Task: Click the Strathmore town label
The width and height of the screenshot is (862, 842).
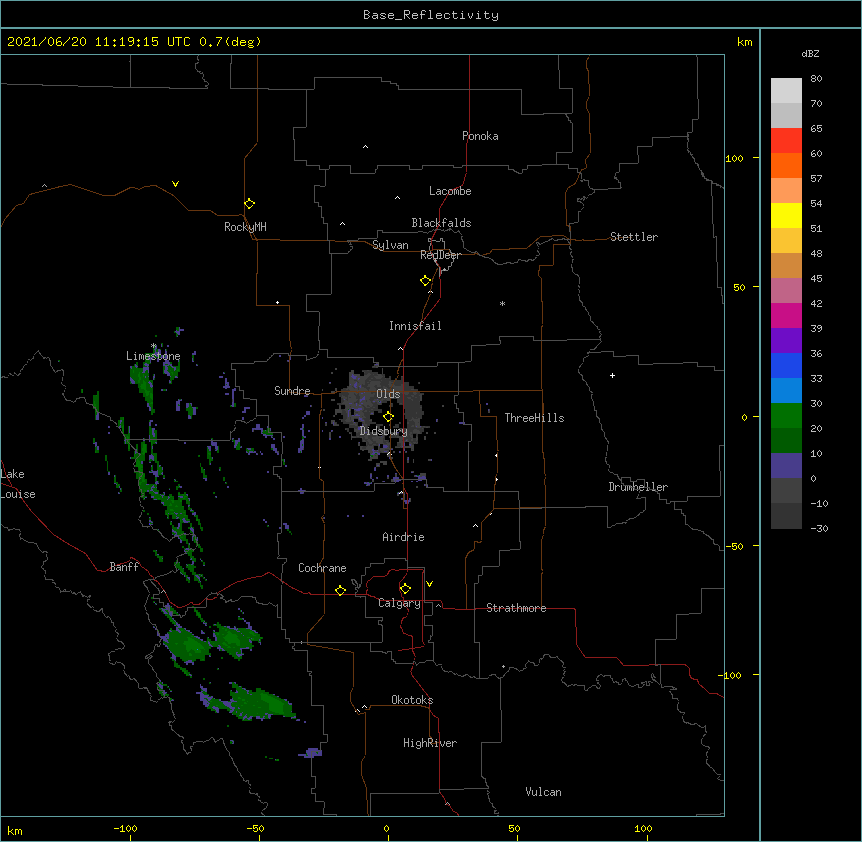Action: click(x=516, y=608)
